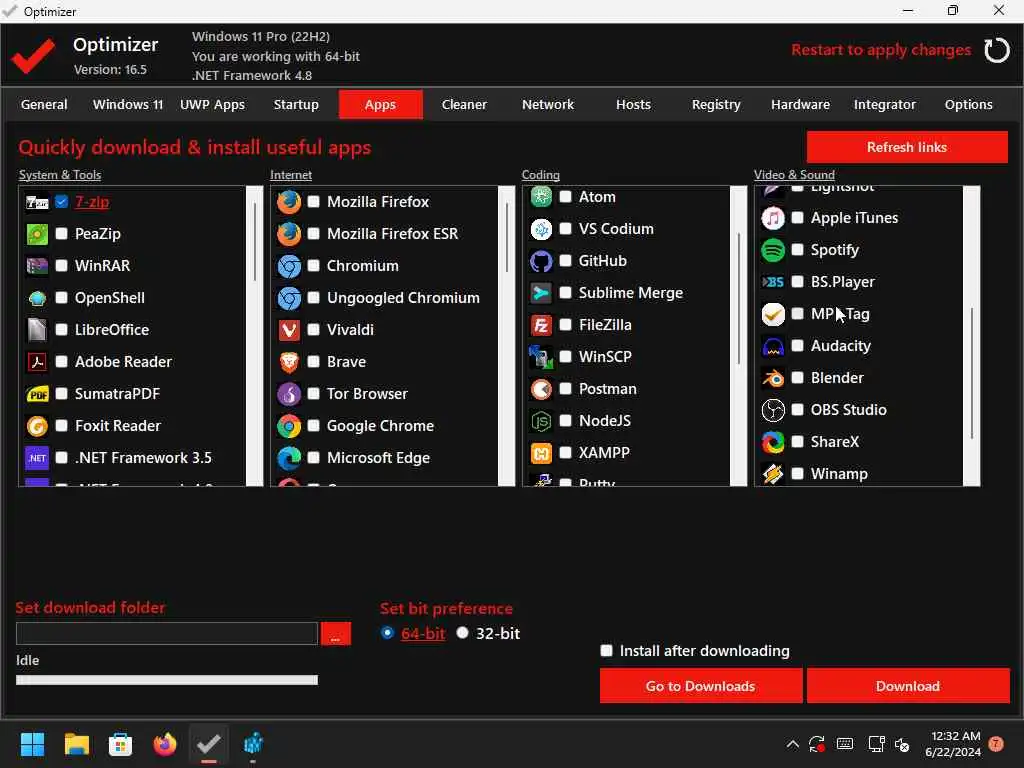Click the Postman icon
The image size is (1024, 768).
541,389
